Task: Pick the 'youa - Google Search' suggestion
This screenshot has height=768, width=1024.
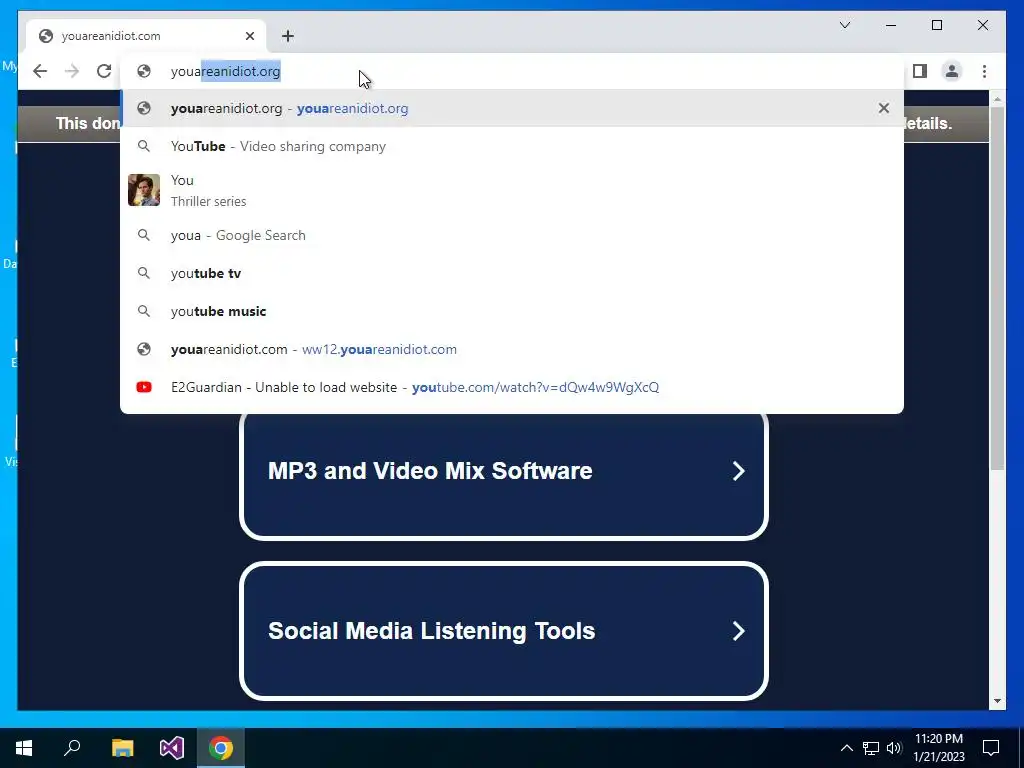Action: click(512, 235)
